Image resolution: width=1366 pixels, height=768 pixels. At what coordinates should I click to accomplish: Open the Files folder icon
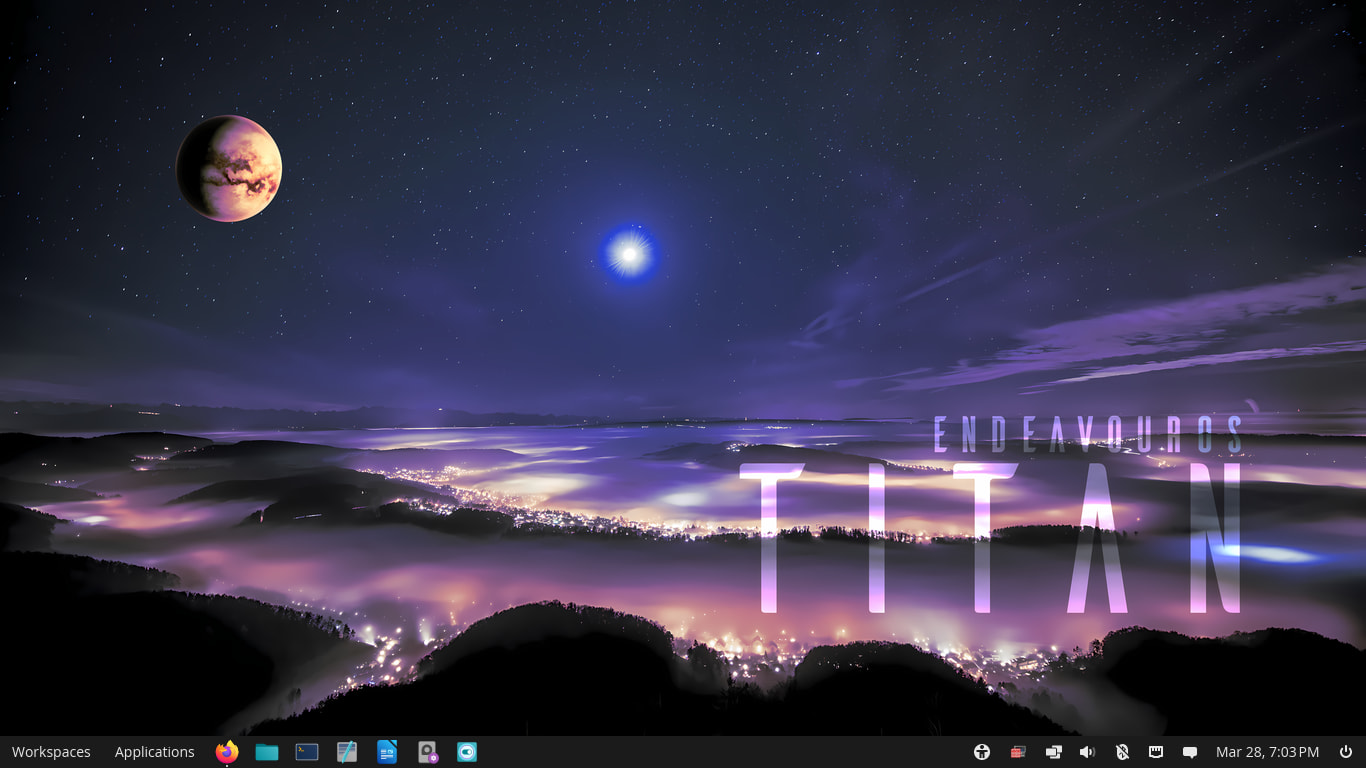pos(267,752)
